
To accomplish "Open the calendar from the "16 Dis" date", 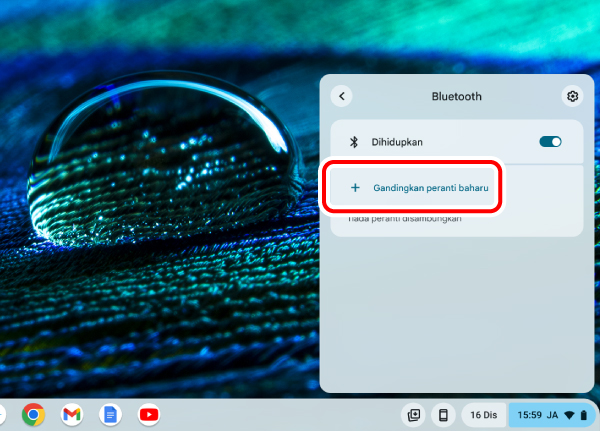I will point(483,414).
